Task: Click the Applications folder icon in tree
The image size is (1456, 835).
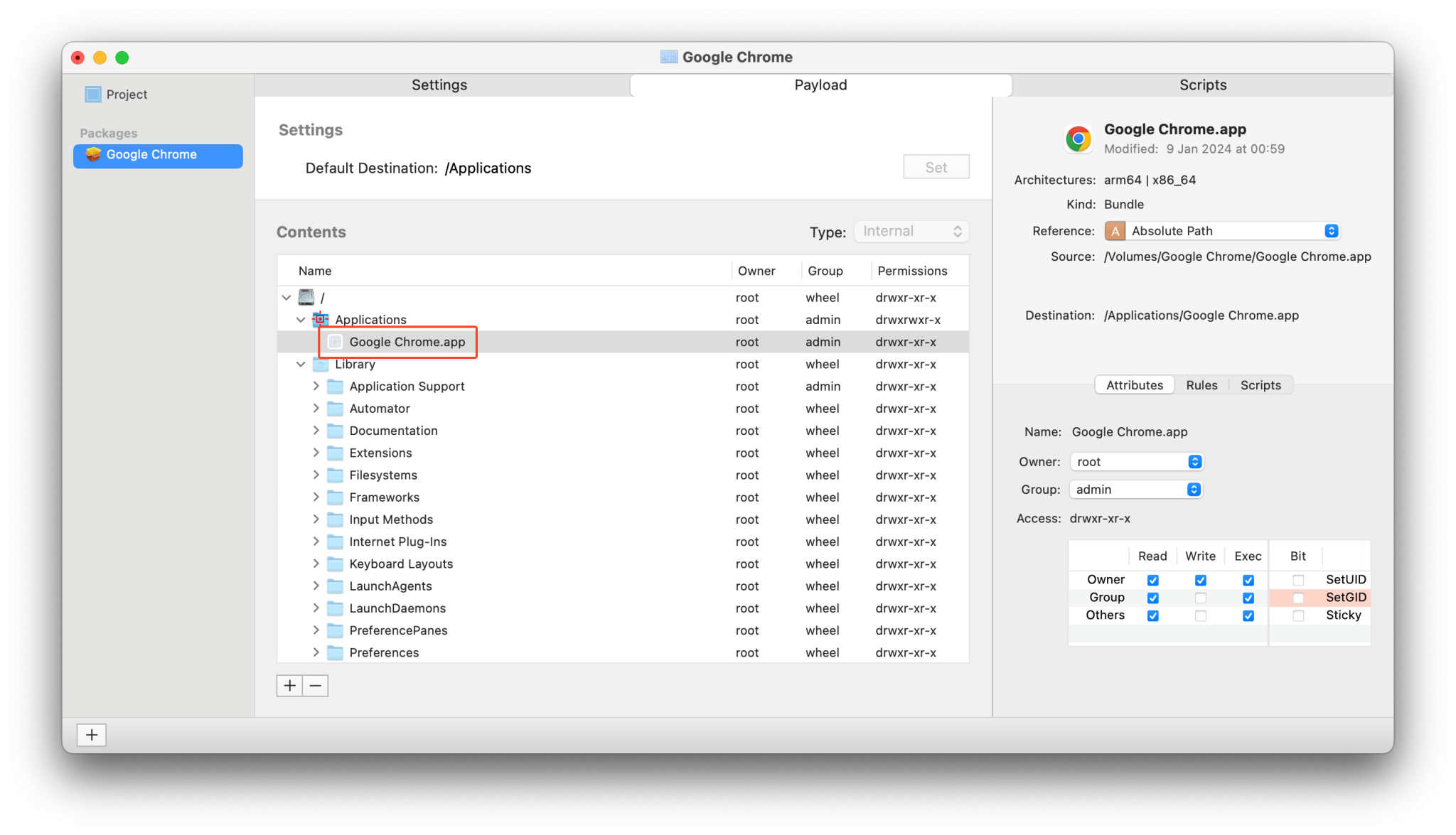Action: 321,320
